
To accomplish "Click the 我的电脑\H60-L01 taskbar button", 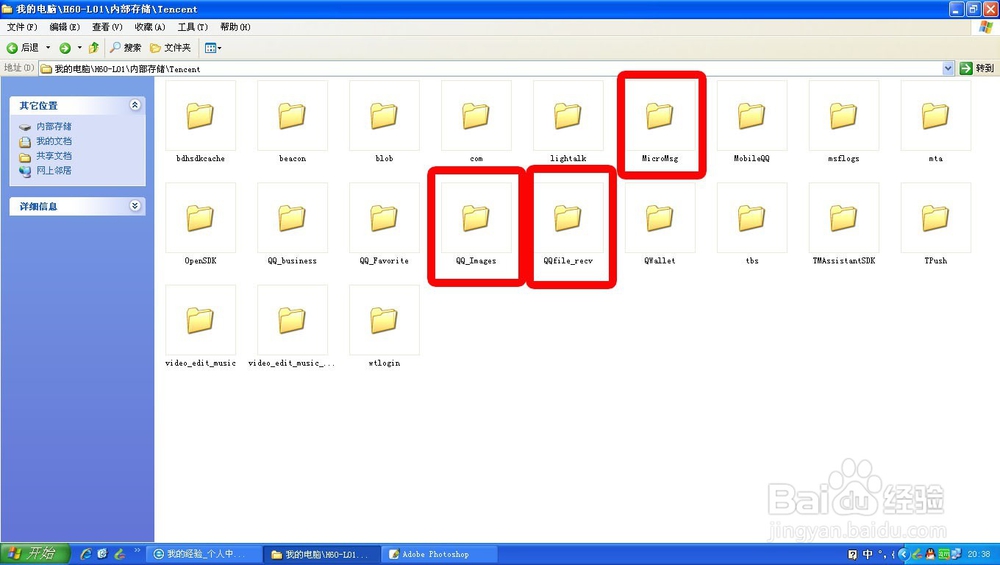I will pyautogui.click(x=323, y=554).
